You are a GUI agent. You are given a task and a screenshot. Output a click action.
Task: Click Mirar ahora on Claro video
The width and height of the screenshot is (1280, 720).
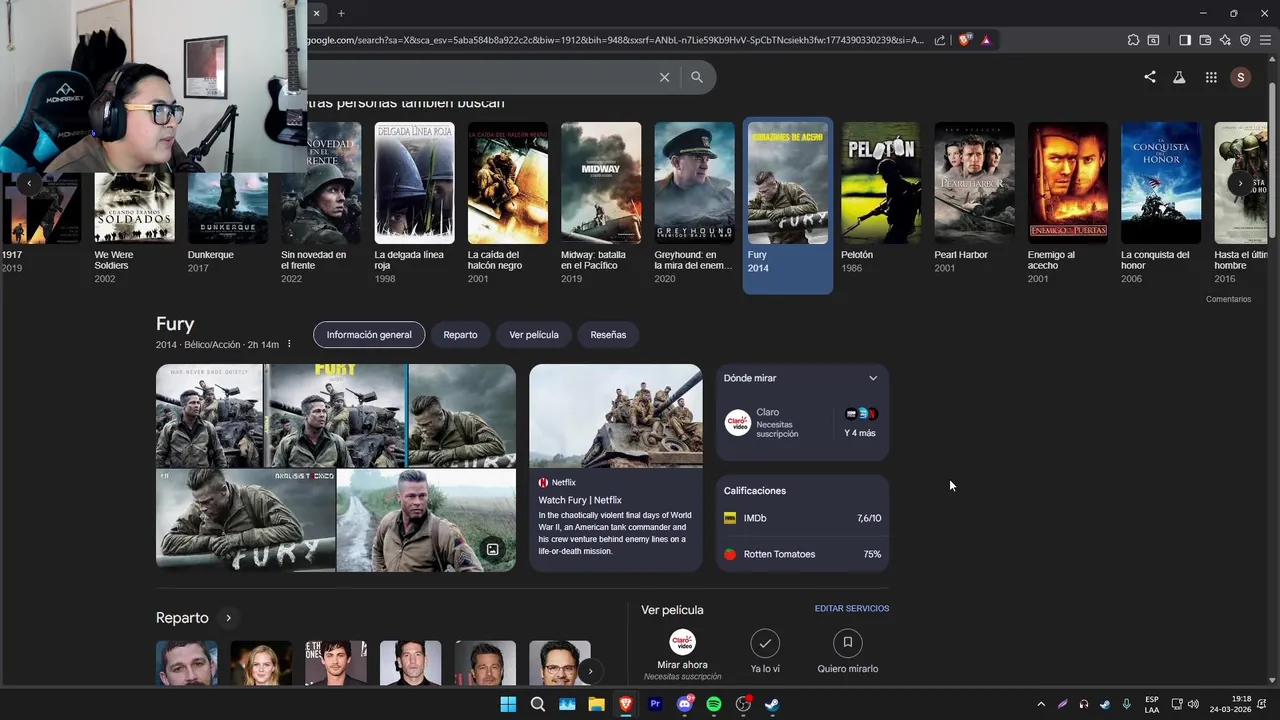682,655
